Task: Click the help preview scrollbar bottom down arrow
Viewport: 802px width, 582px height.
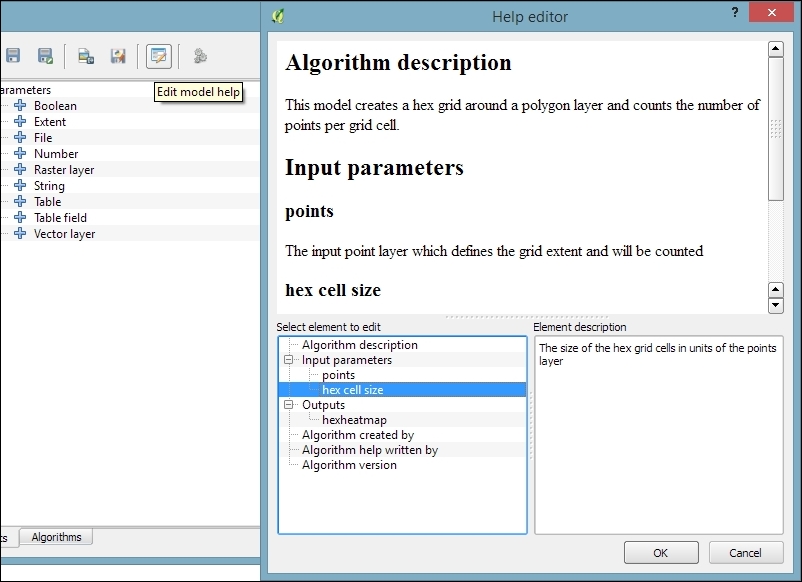Action: [775, 305]
